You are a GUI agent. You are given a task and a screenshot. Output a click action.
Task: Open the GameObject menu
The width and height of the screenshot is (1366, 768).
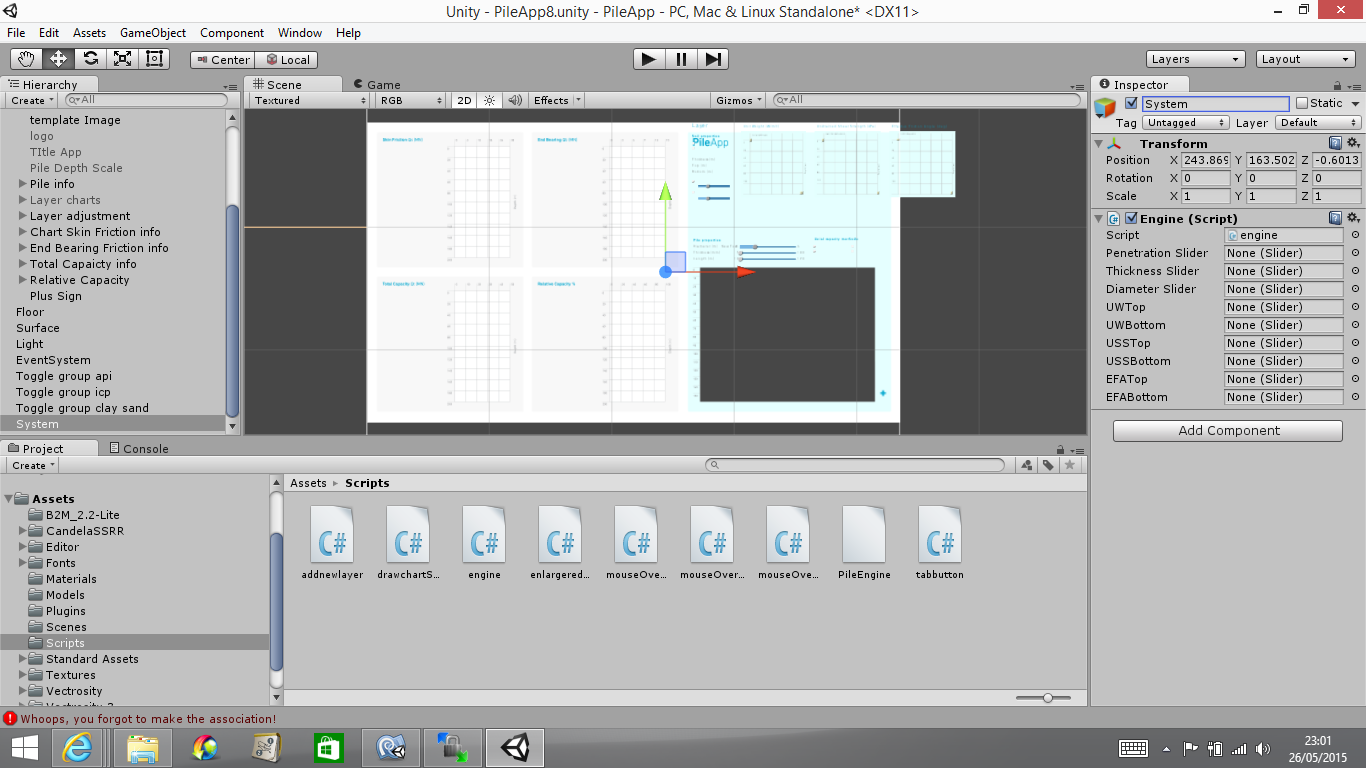pyautogui.click(x=153, y=33)
